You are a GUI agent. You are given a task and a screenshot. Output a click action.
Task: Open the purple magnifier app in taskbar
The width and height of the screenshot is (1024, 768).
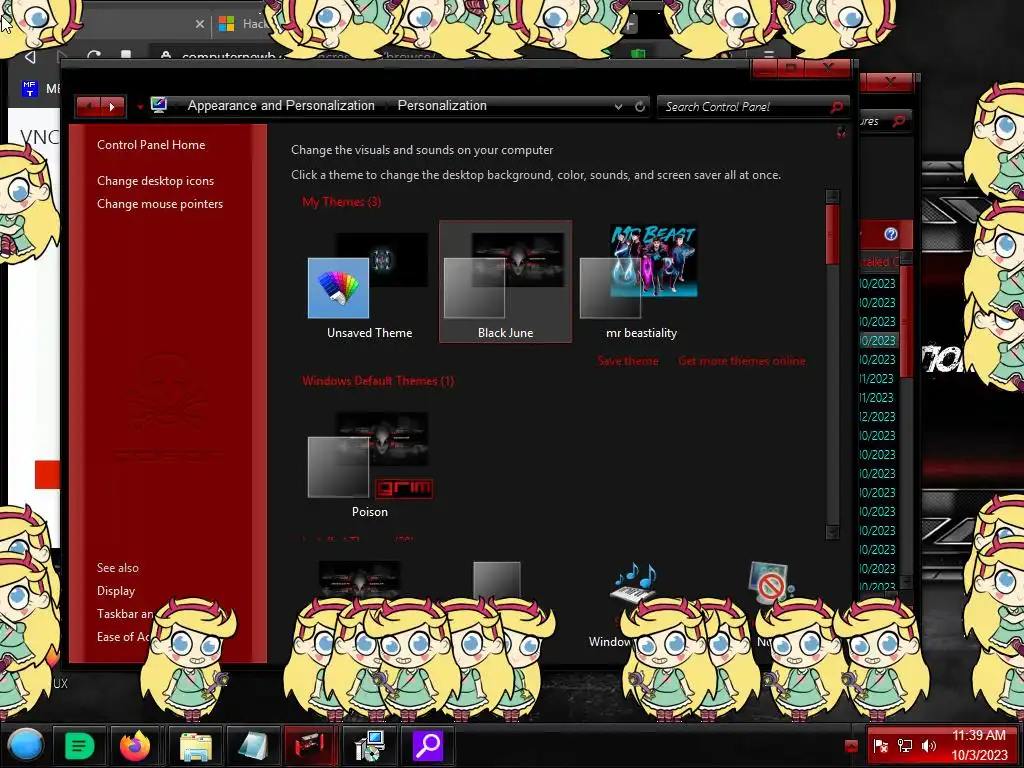click(428, 745)
